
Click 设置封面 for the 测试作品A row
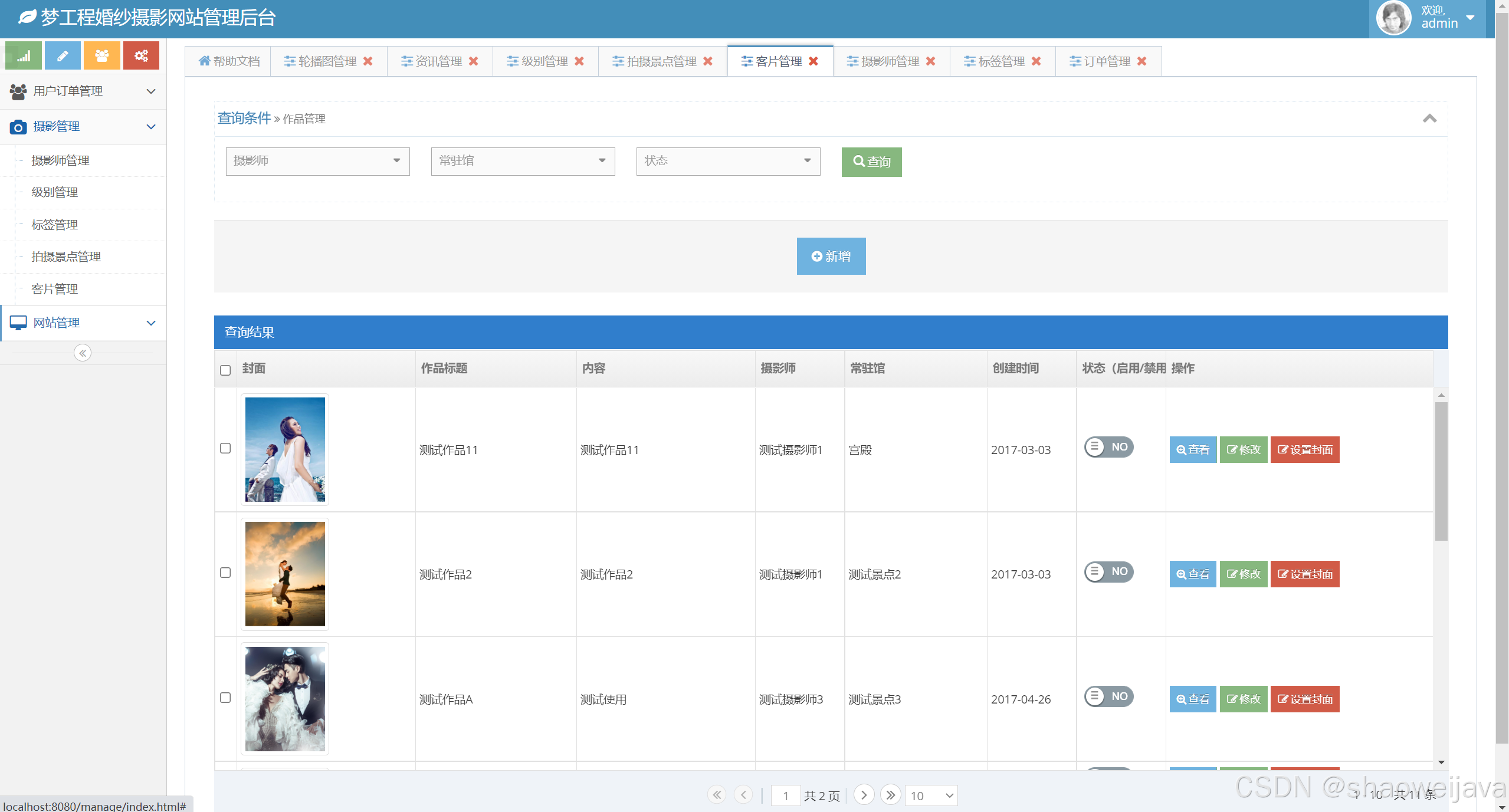[x=1304, y=699]
